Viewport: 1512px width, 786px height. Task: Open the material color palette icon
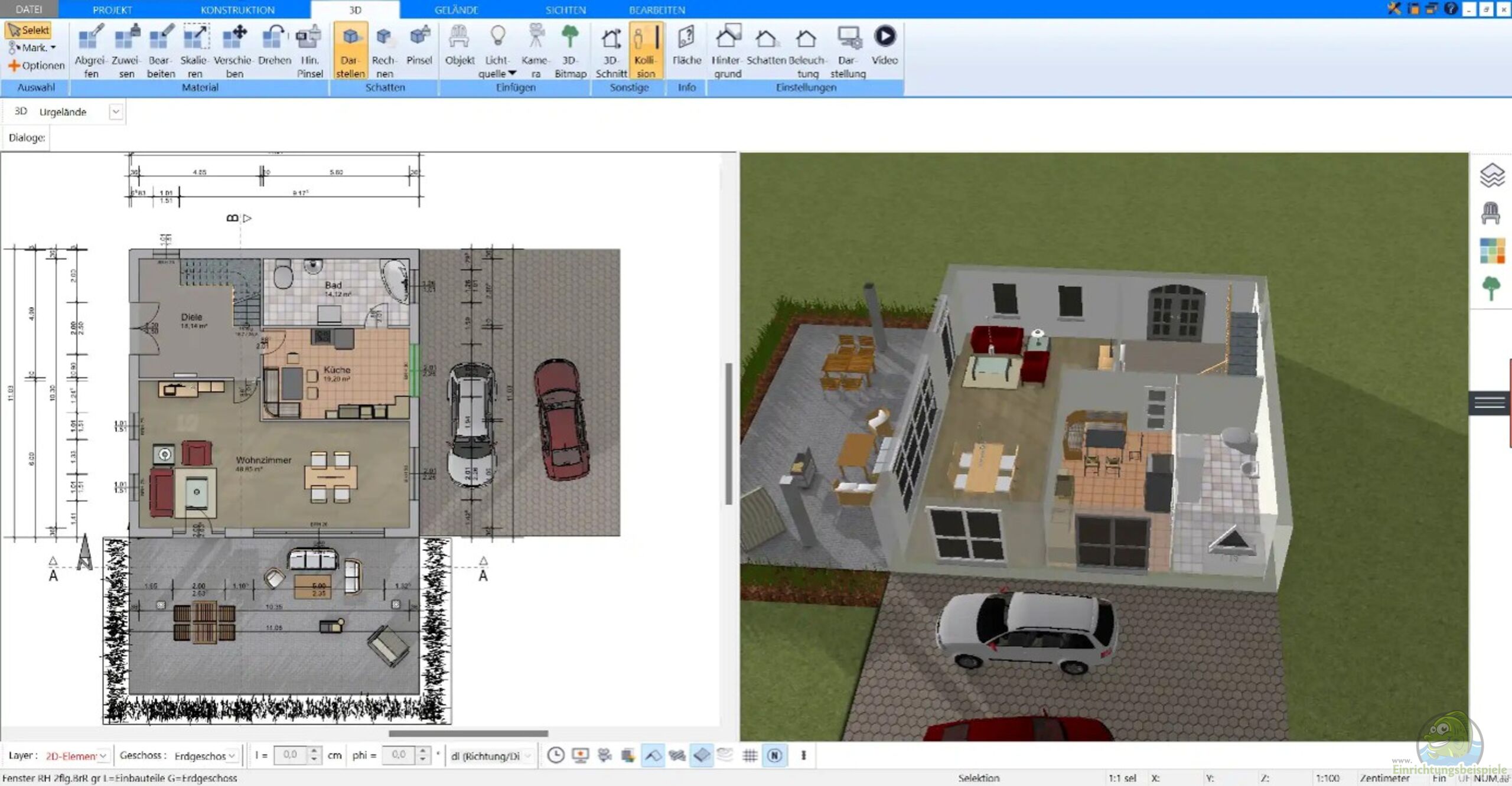(1492, 251)
